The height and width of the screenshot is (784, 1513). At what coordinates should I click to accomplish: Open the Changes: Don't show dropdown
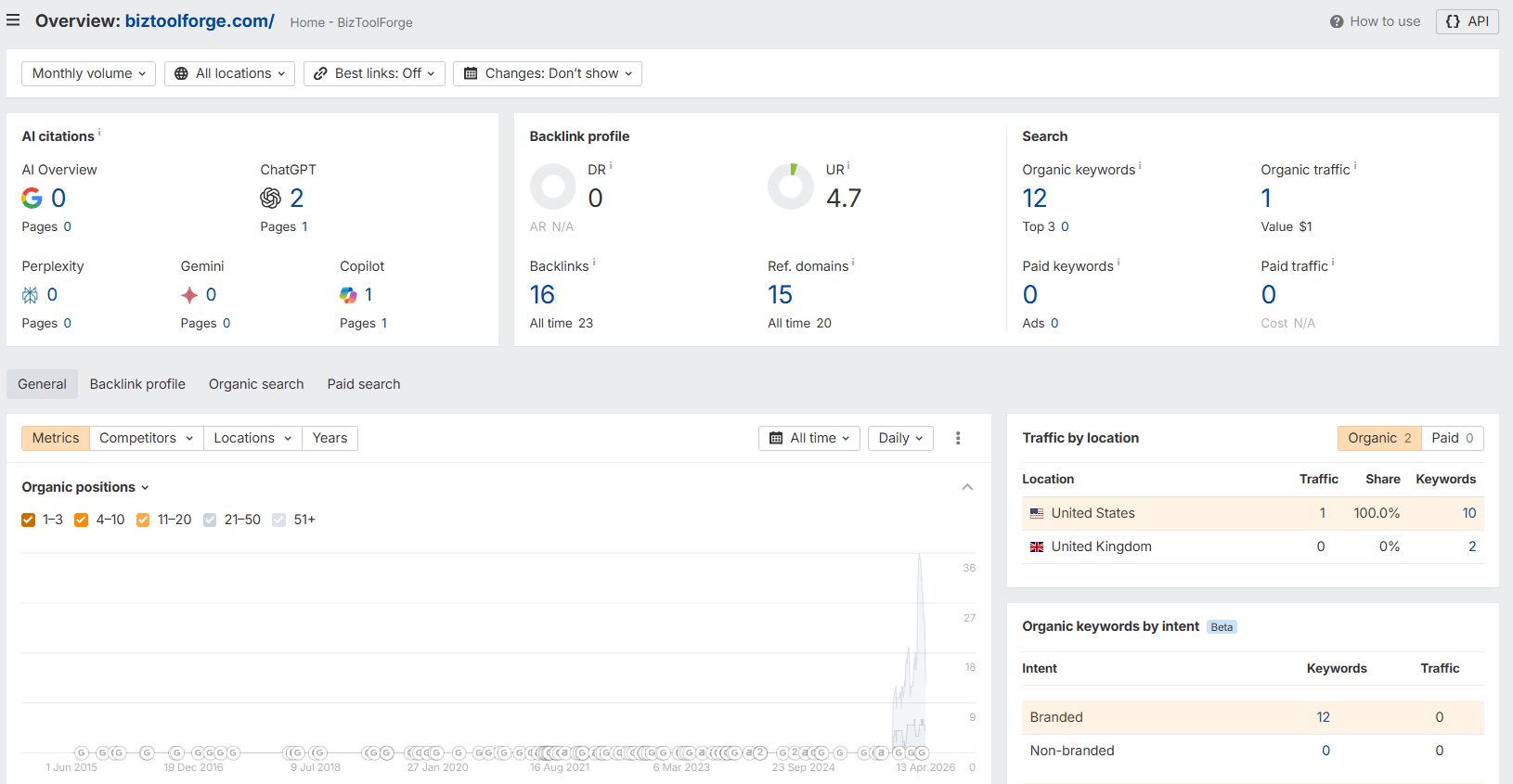[548, 73]
